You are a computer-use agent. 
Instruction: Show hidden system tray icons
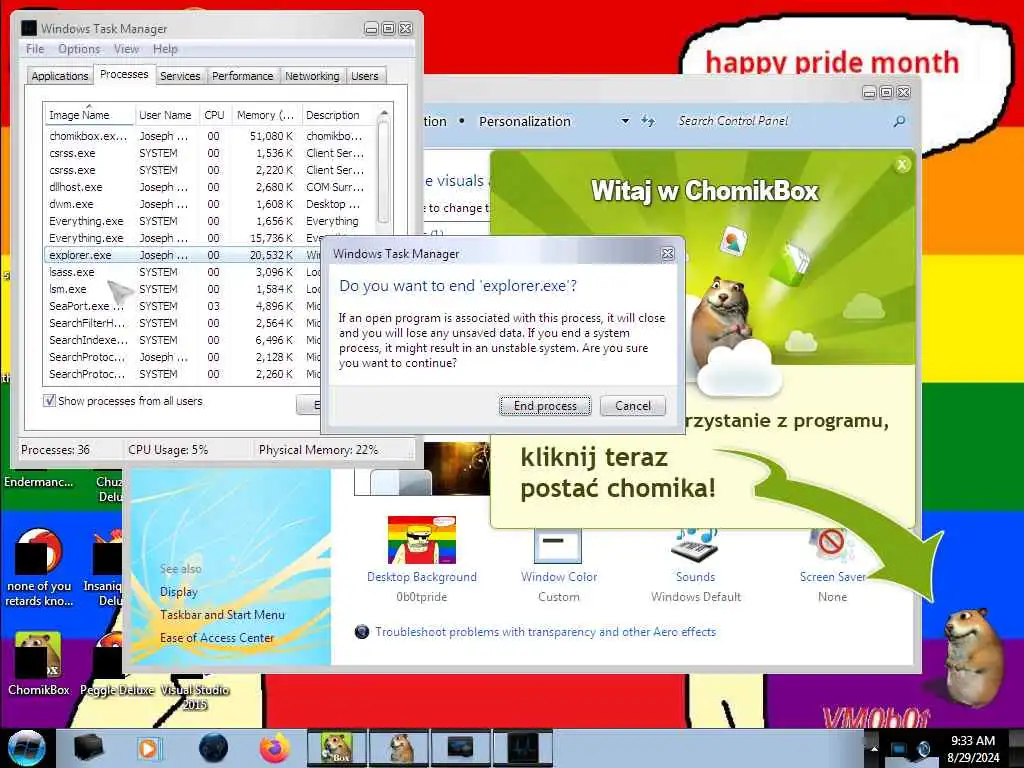click(874, 748)
